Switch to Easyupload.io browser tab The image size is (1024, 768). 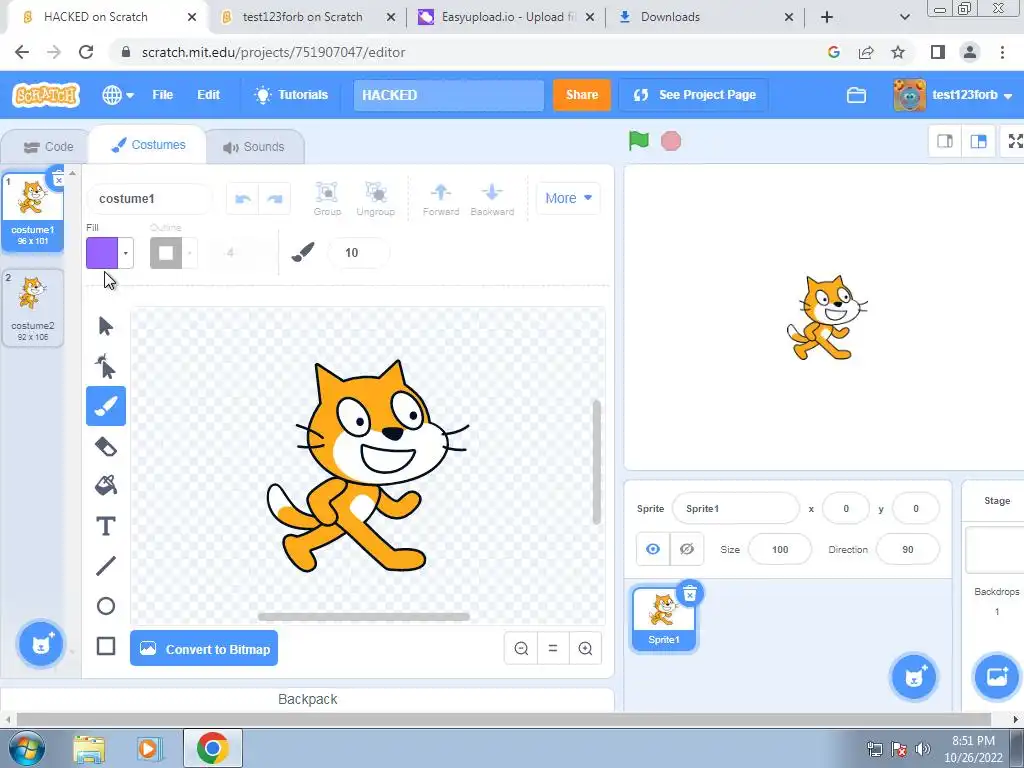point(507,17)
